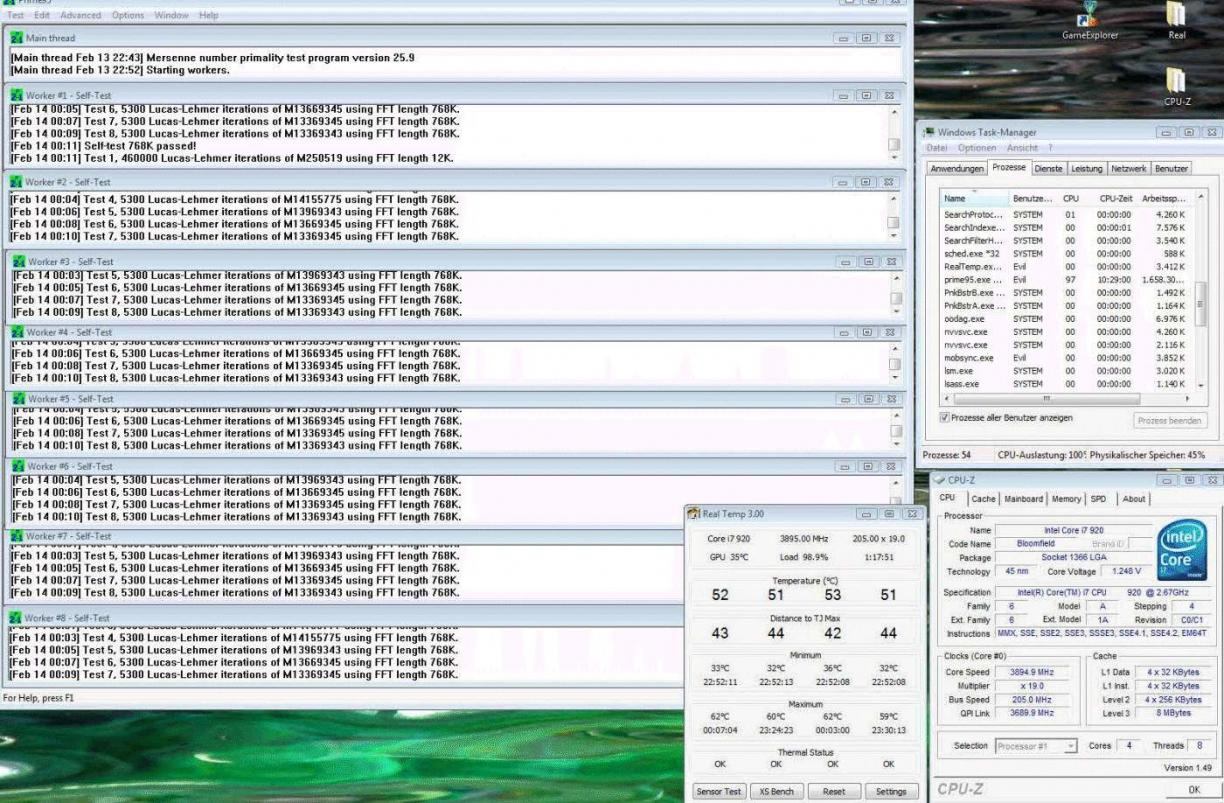Open the Window menu in Prime95
Viewport: 1224px width, 803px height.
pyautogui.click(x=172, y=16)
